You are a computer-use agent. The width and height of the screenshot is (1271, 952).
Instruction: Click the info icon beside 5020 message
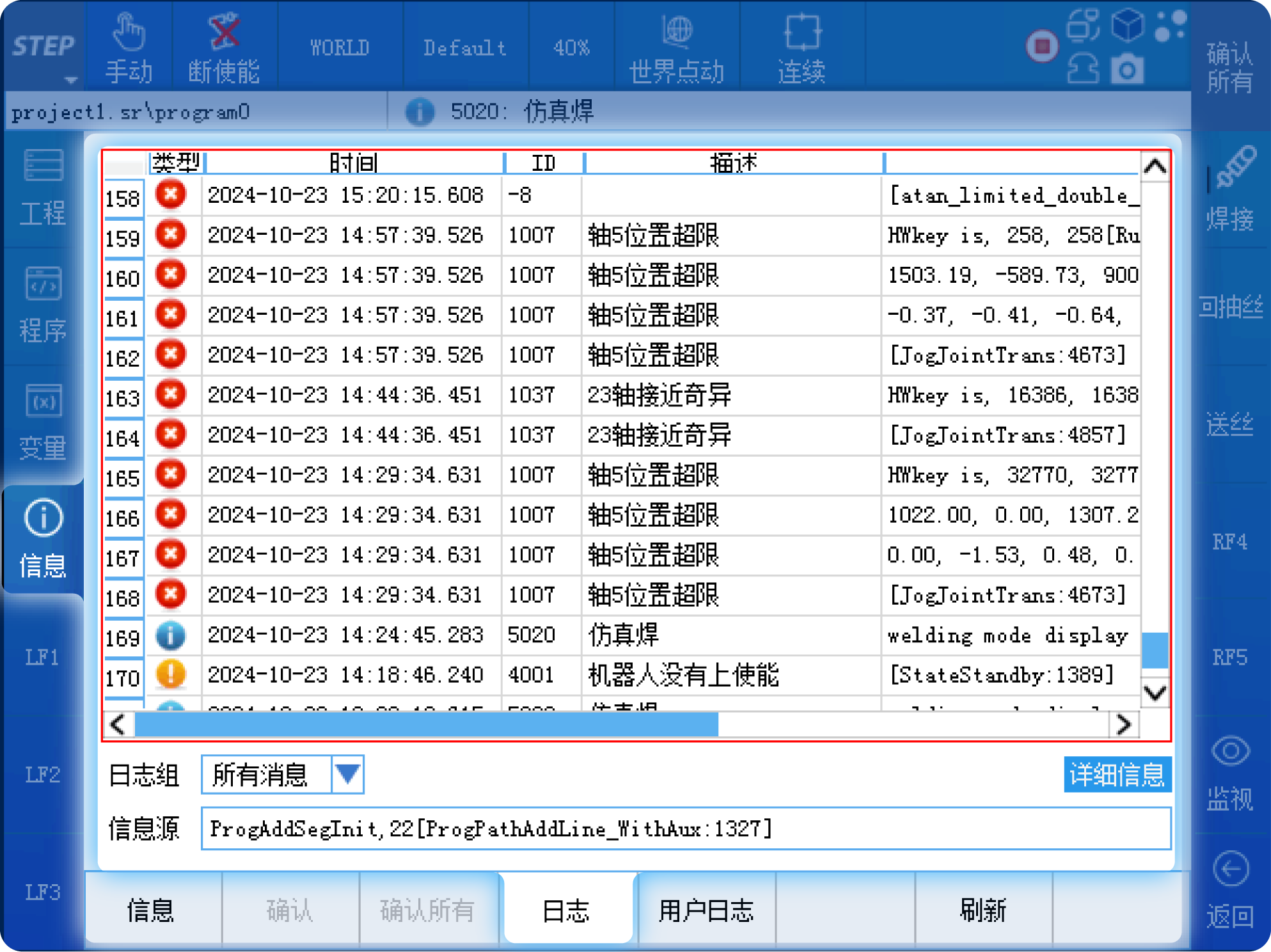[x=420, y=112]
